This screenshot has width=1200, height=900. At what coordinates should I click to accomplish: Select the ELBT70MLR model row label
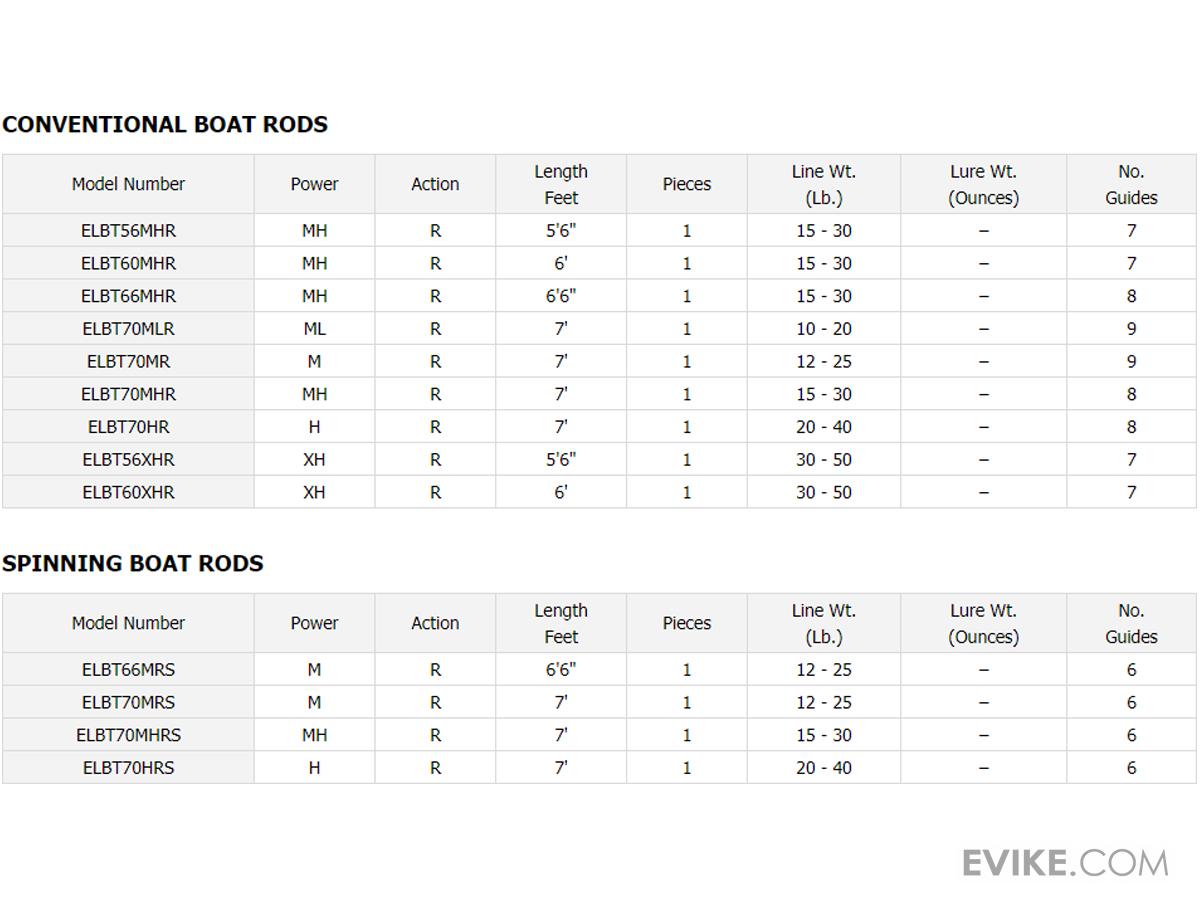click(x=128, y=329)
